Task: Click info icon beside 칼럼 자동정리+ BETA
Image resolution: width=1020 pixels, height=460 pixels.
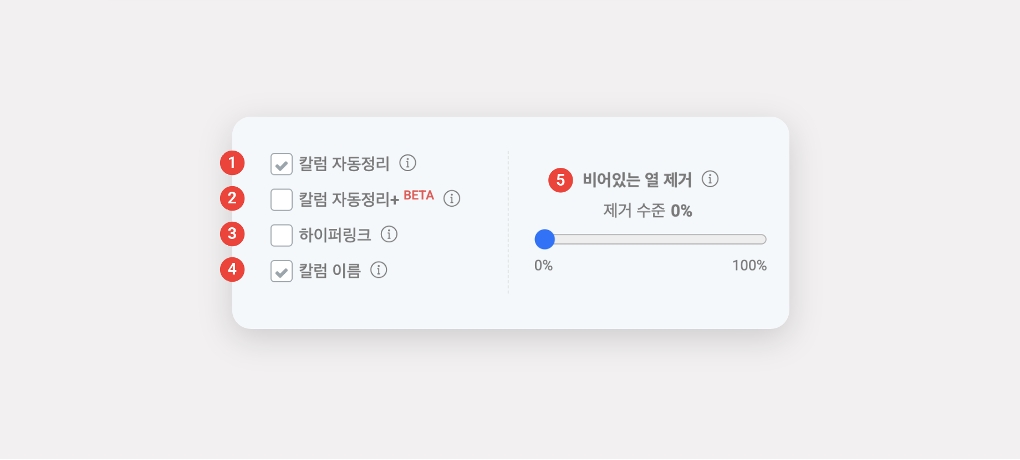Action: click(x=452, y=199)
